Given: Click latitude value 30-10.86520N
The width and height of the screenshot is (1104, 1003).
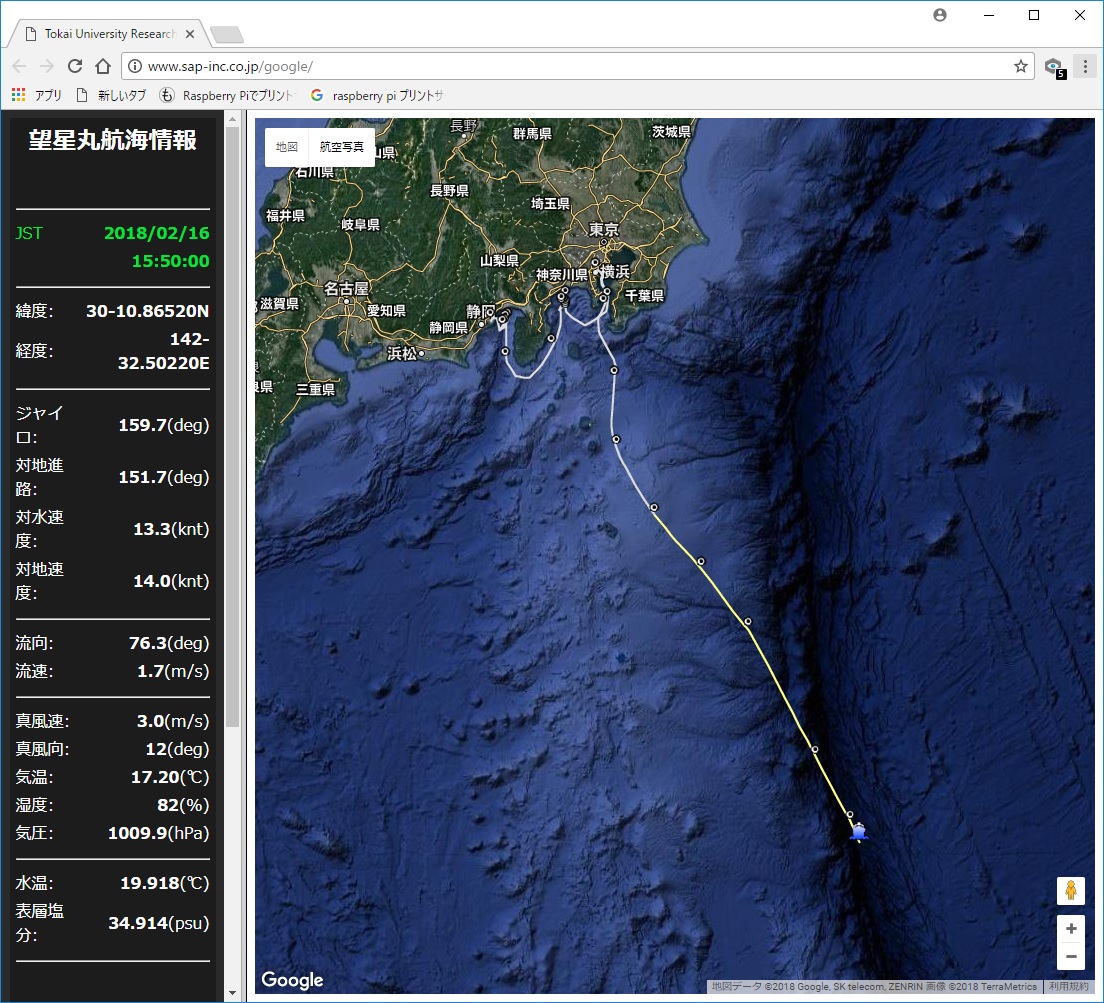Looking at the screenshot, I should pos(148,310).
